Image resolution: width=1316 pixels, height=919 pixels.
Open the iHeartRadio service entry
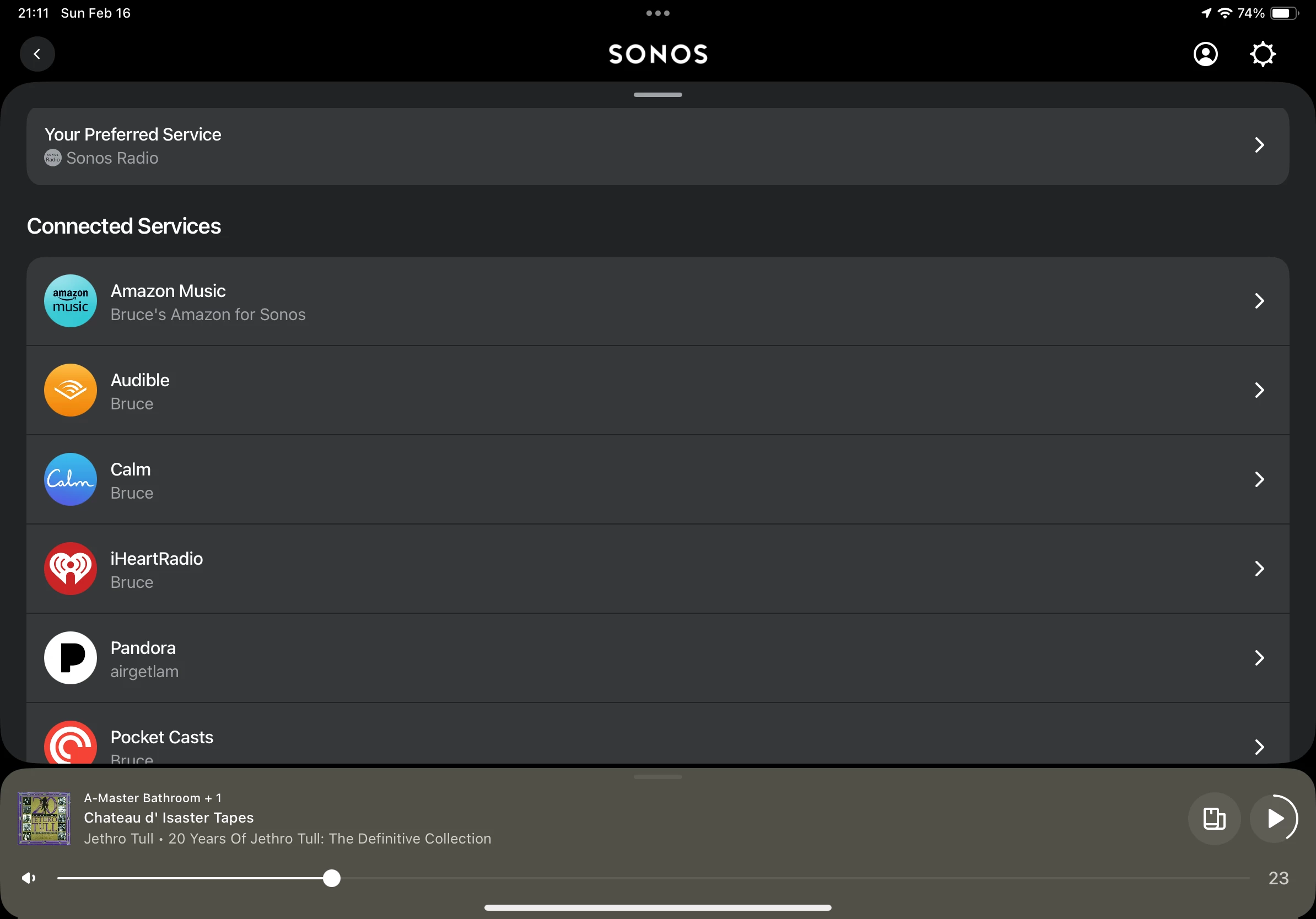point(658,569)
